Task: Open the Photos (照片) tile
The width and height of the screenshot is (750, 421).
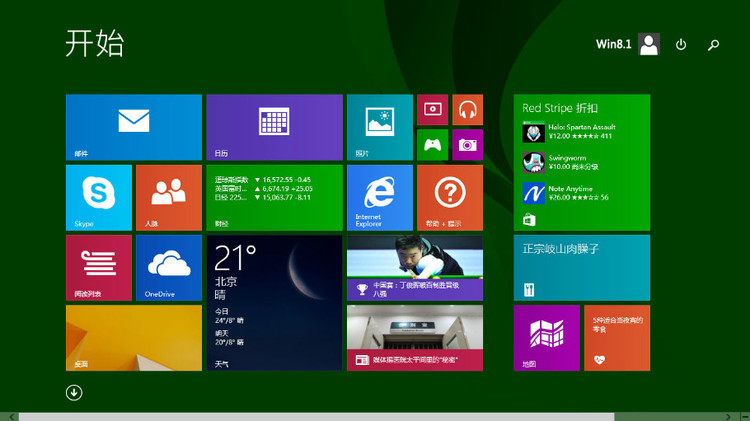Action: [x=379, y=127]
